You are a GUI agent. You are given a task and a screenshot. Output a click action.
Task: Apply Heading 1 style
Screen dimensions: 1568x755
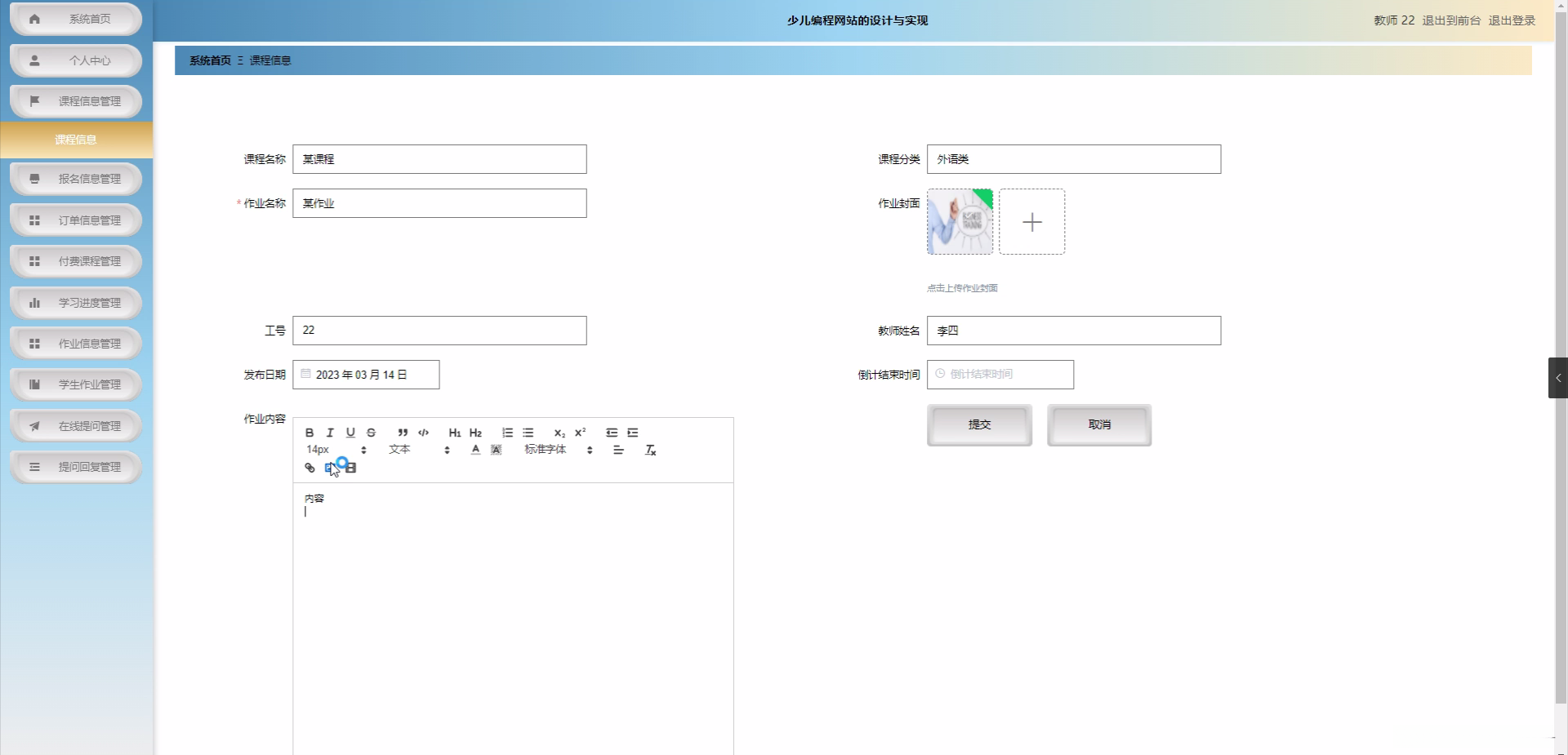(x=455, y=433)
